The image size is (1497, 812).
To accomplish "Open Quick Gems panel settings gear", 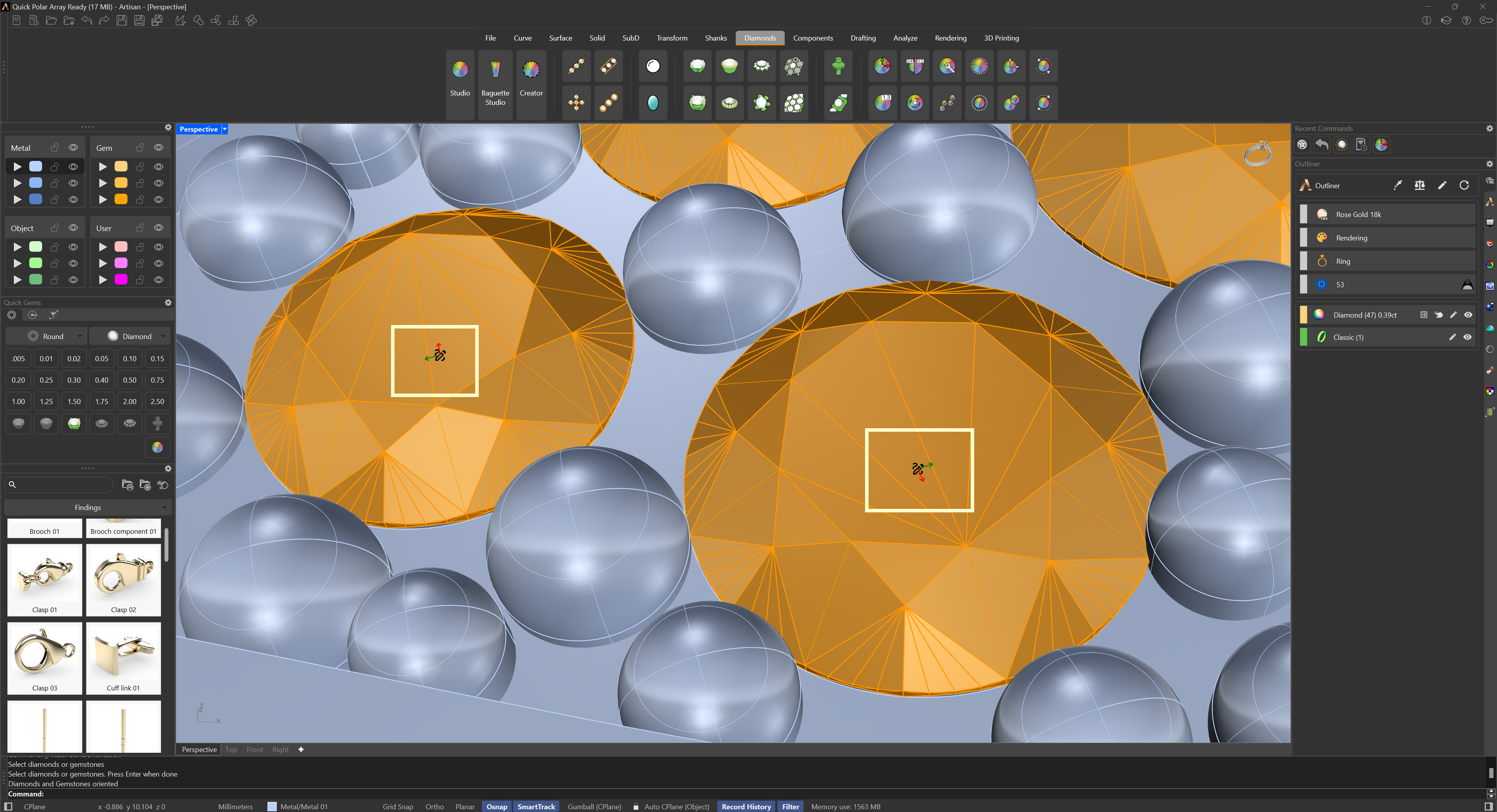I will click(168, 303).
